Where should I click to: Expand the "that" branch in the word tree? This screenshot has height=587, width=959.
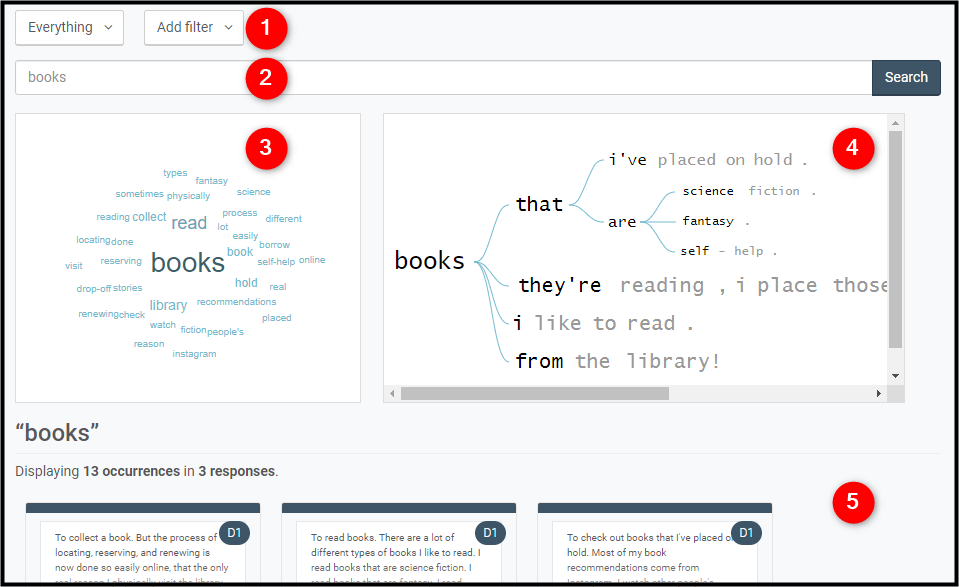coord(539,204)
